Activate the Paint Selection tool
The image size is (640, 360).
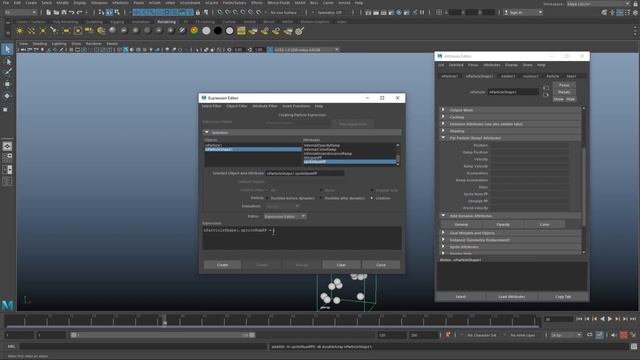click(7, 73)
